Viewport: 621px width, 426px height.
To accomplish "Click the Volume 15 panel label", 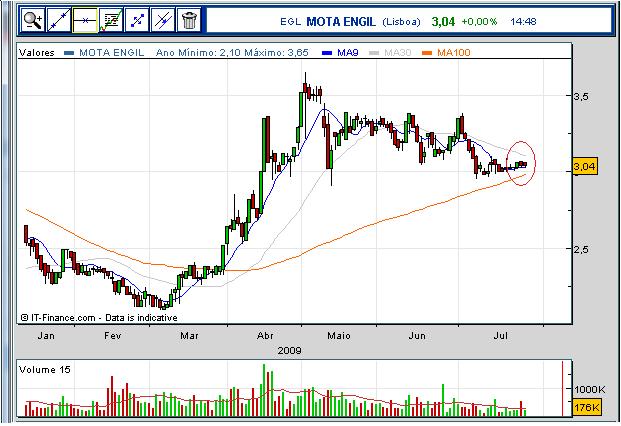I will click(x=45, y=369).
